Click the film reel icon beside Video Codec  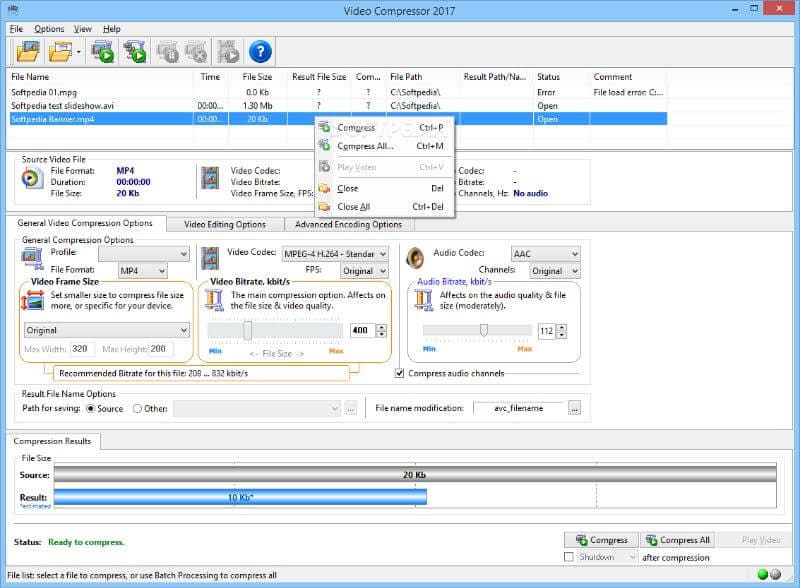pyautogui.click(x=210, y=259)
